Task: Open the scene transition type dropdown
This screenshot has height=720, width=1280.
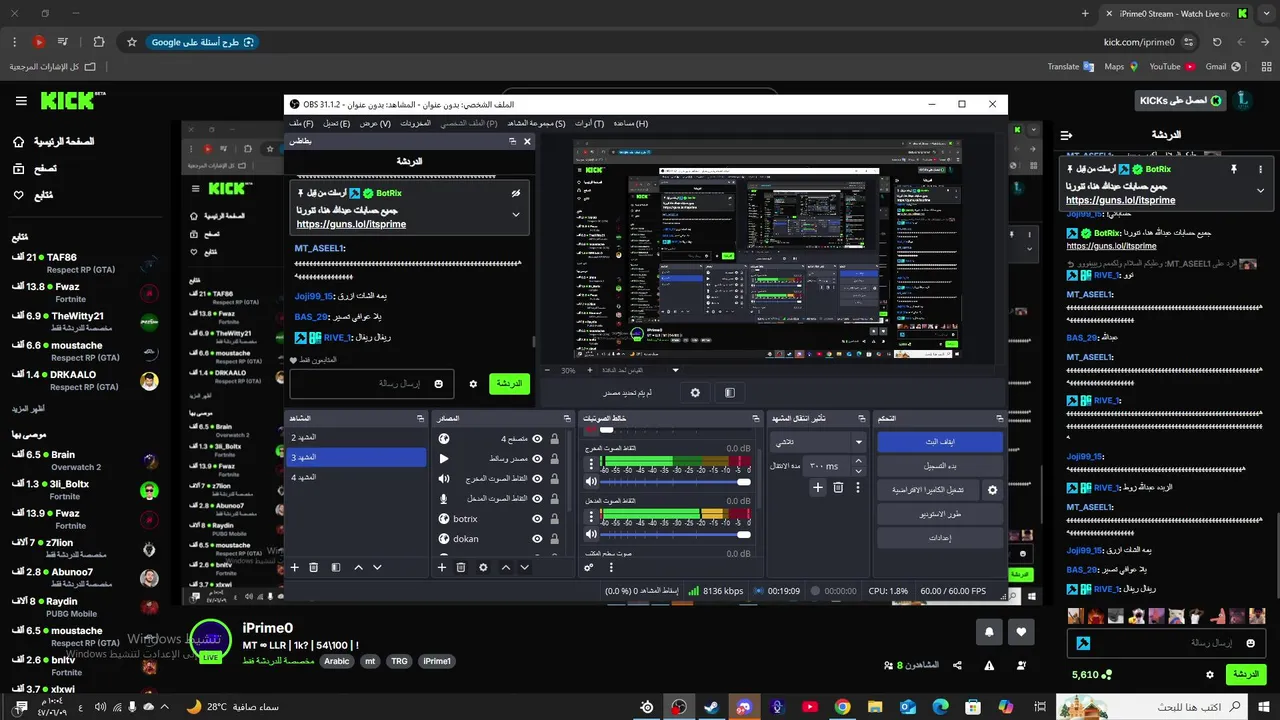Action: pyautogui.click(x=818, y=441)
